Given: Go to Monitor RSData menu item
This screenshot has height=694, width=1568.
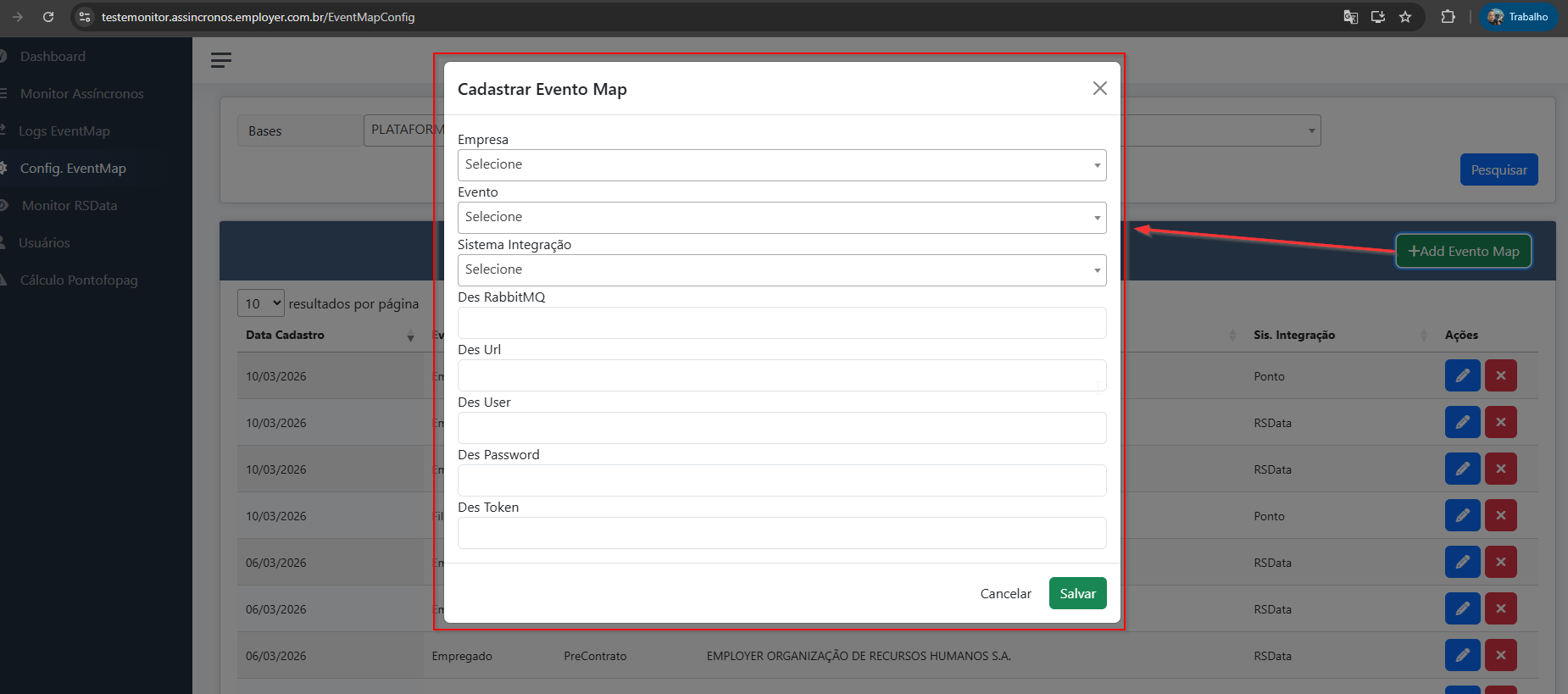Looking at the screenshot, I should (x=70, y=206).
